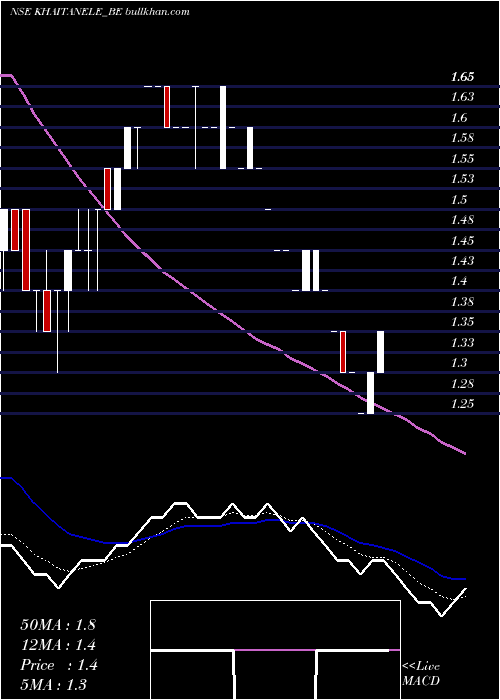This screenshot has width=500, height=700.
Task: Select the last white candle rising to 1.35
Action: click(380, 352)
